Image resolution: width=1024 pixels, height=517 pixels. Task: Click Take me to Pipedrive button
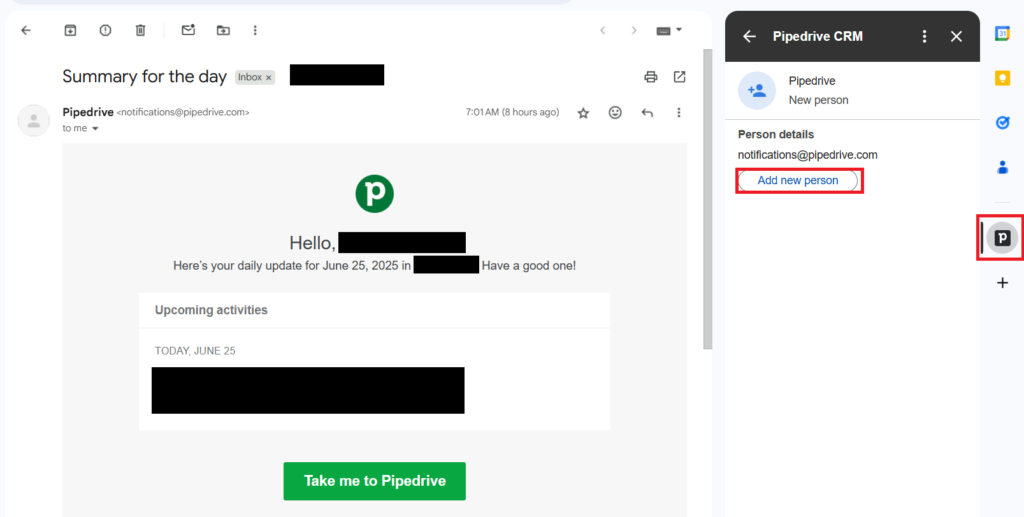coord(374,481)
